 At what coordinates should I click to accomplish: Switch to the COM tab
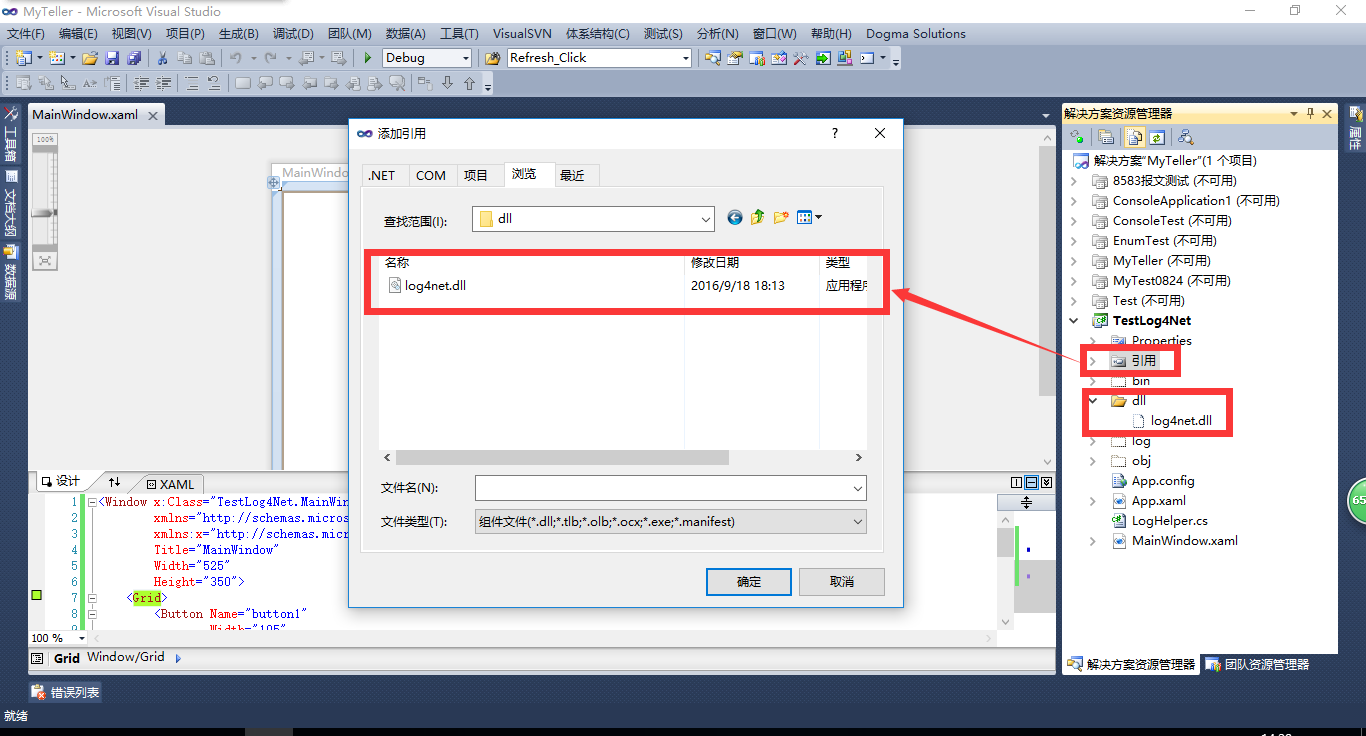point(431,175)
